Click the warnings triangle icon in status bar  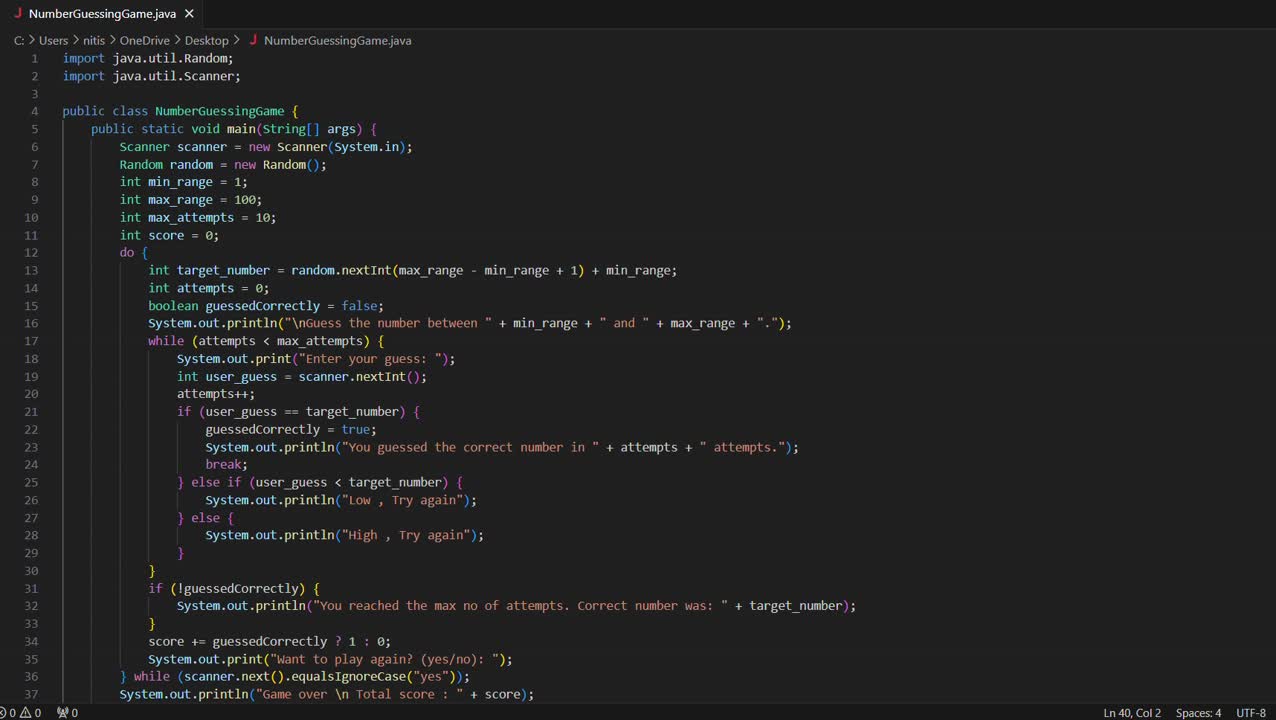click(25, 713)
